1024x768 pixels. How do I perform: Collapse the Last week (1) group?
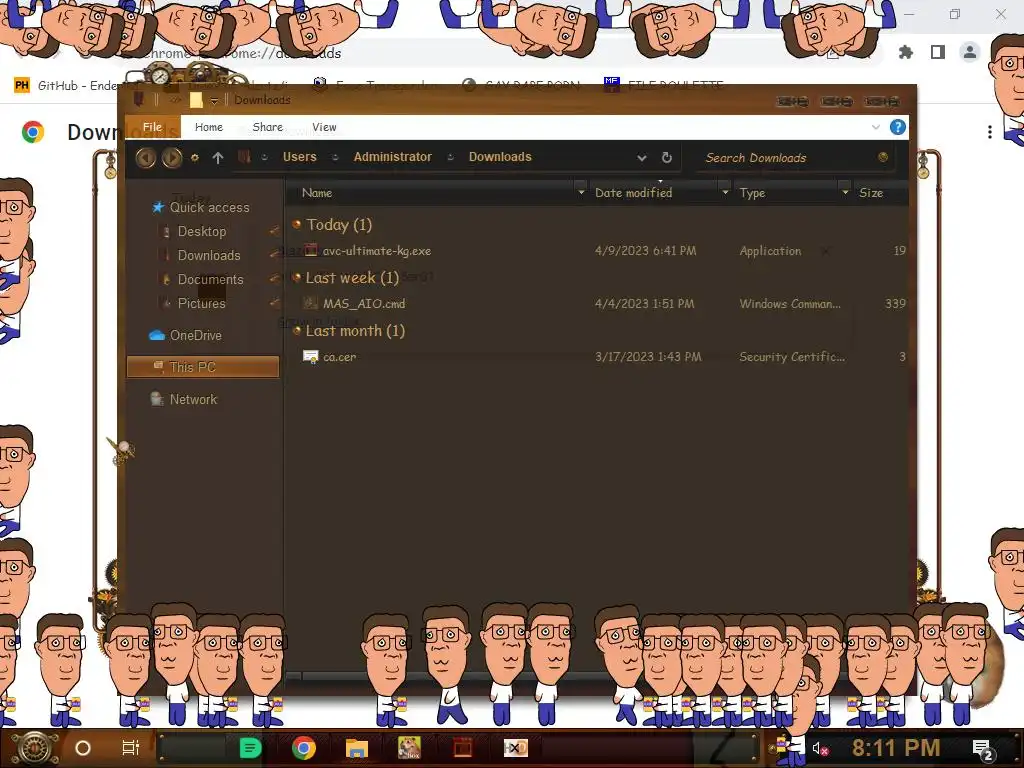pos(296,278)
